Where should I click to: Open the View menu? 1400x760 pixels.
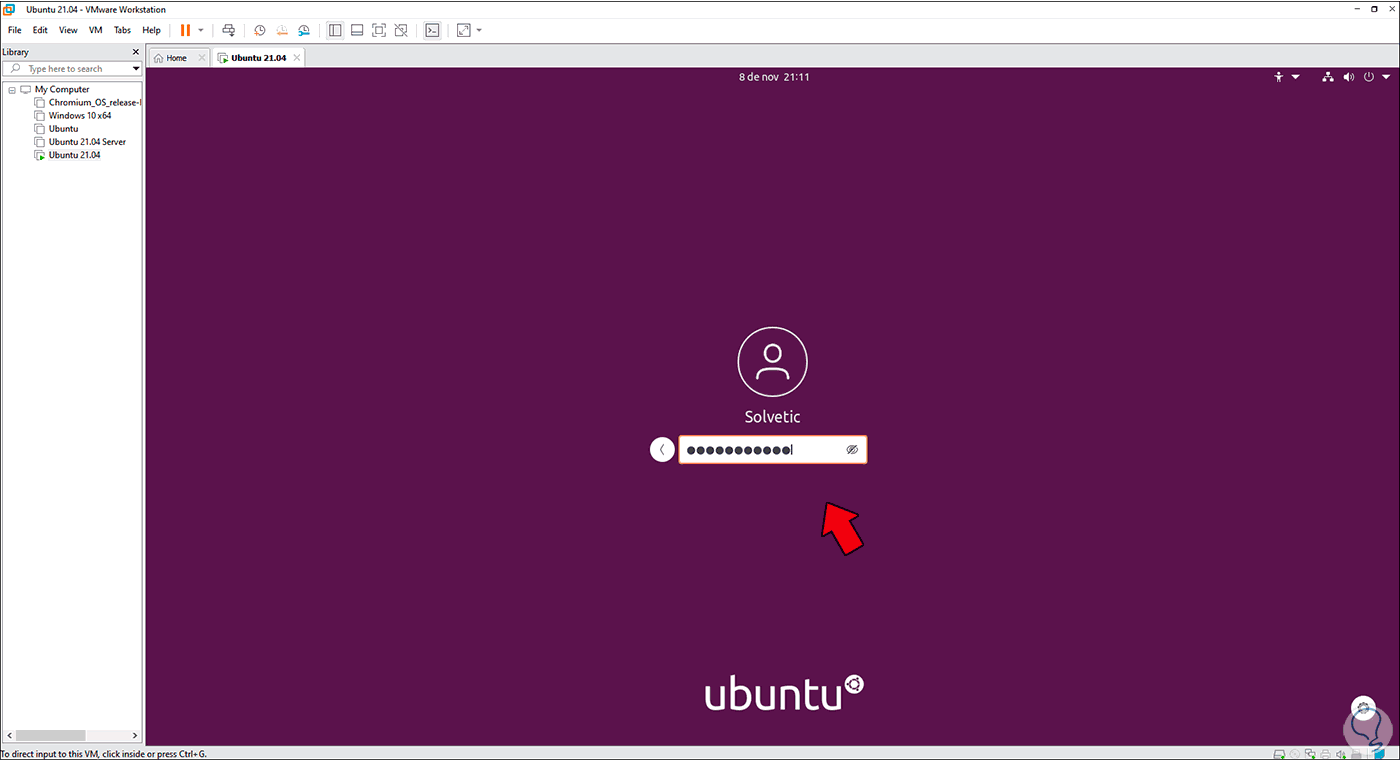(68, 30)
